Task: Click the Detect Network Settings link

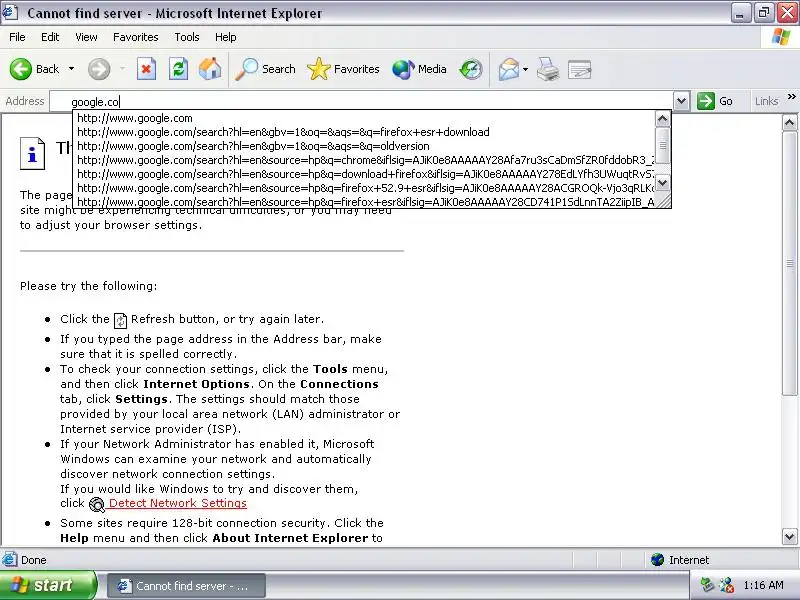Action: point(178,503)
